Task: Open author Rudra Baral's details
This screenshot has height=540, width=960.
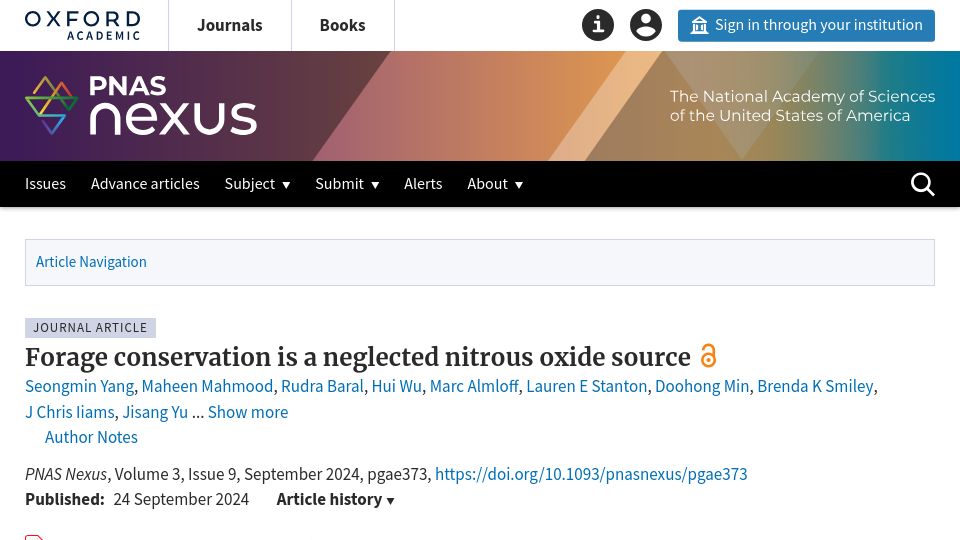Action: pyautogui.click(x=322, y=386)
